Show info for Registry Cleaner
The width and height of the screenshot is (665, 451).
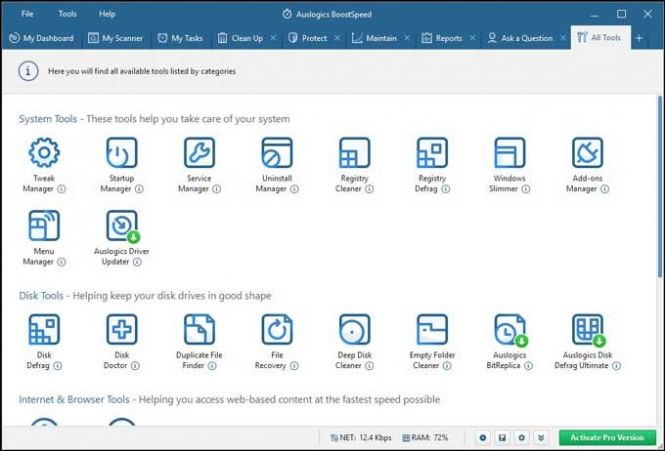point(369,189)
